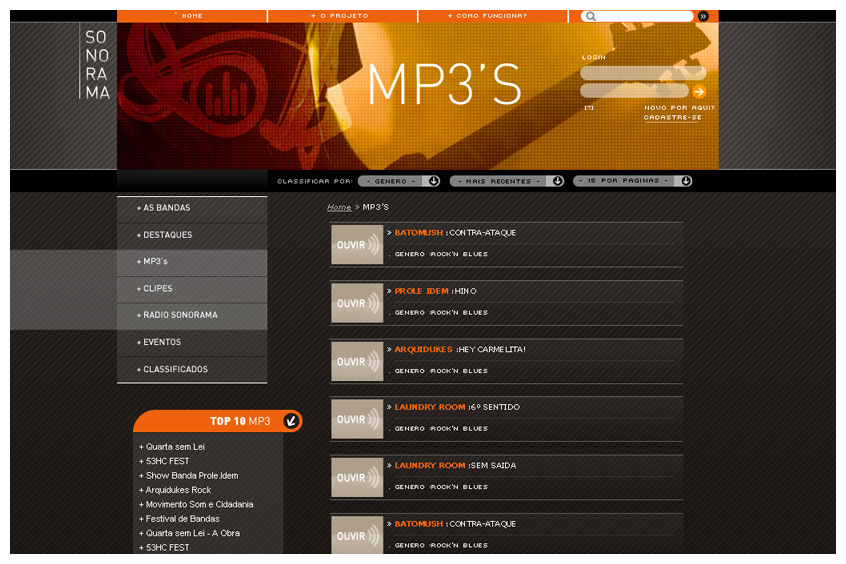Image resolution: width=846 pixels, height=564 pixels.
Task: Click HEY CARMELITA! song title
Action: point(492,349)
